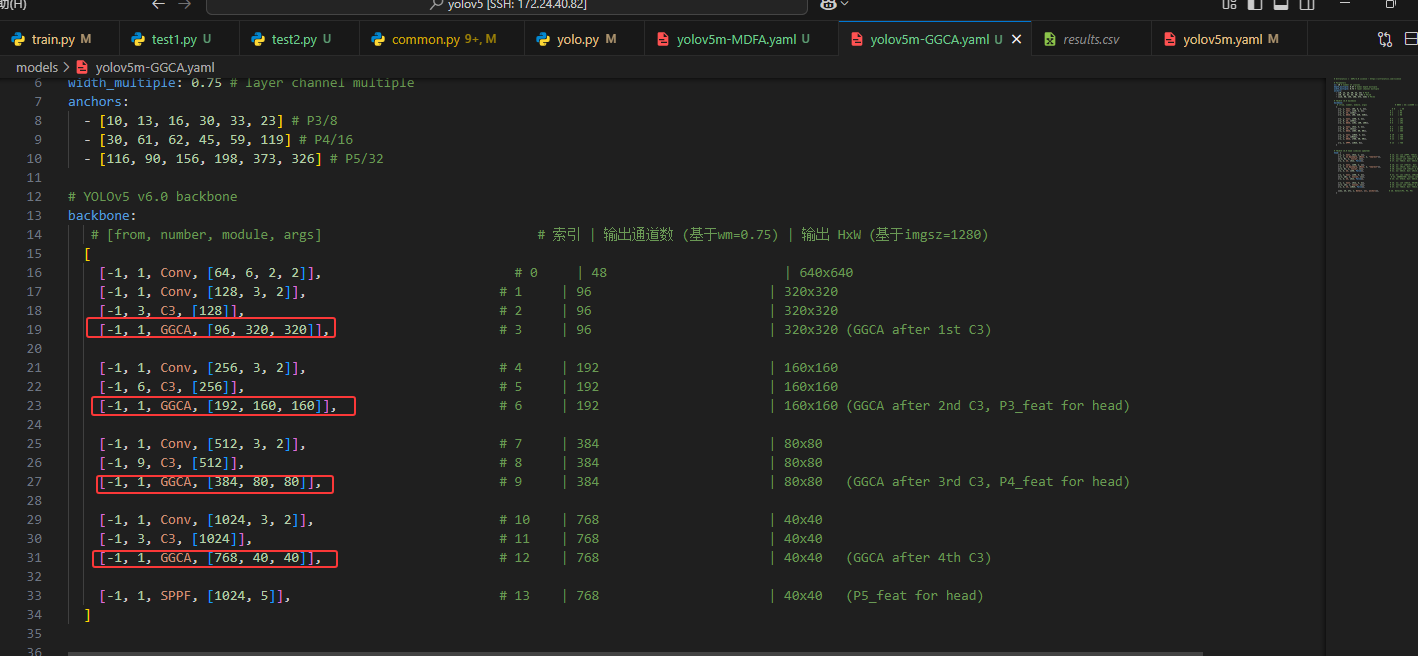1418x656 pixels.
Task: Switch to the results.csv tab
Action: 1090,39
